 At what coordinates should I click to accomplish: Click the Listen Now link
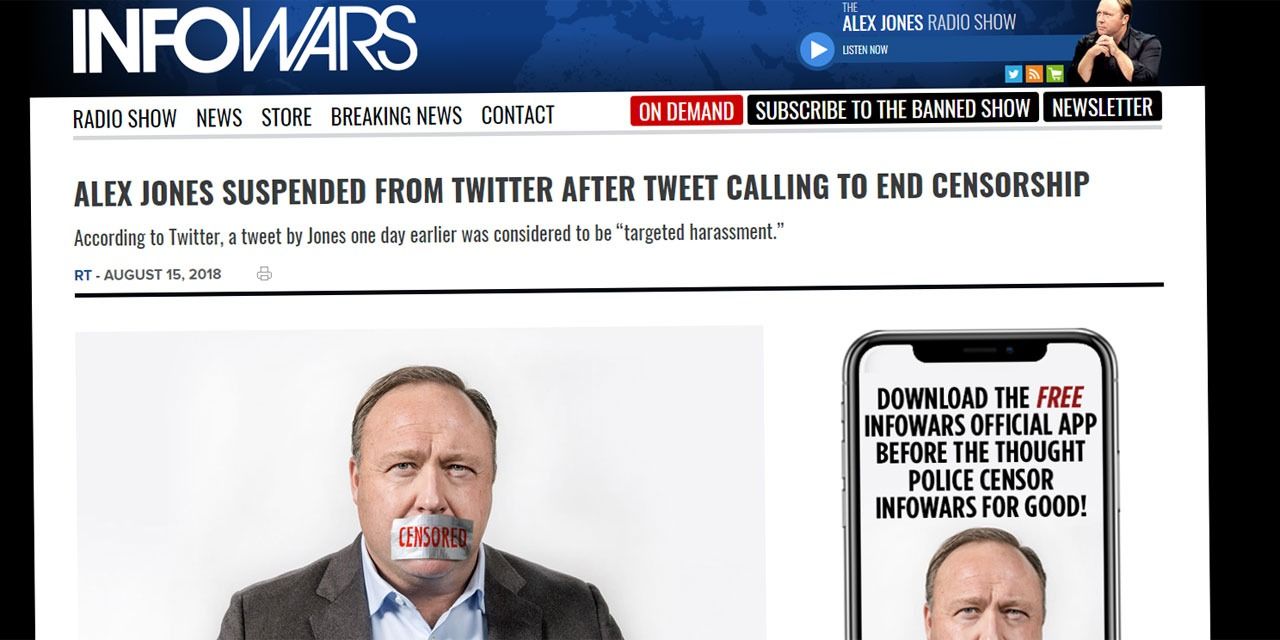[865, 50]
